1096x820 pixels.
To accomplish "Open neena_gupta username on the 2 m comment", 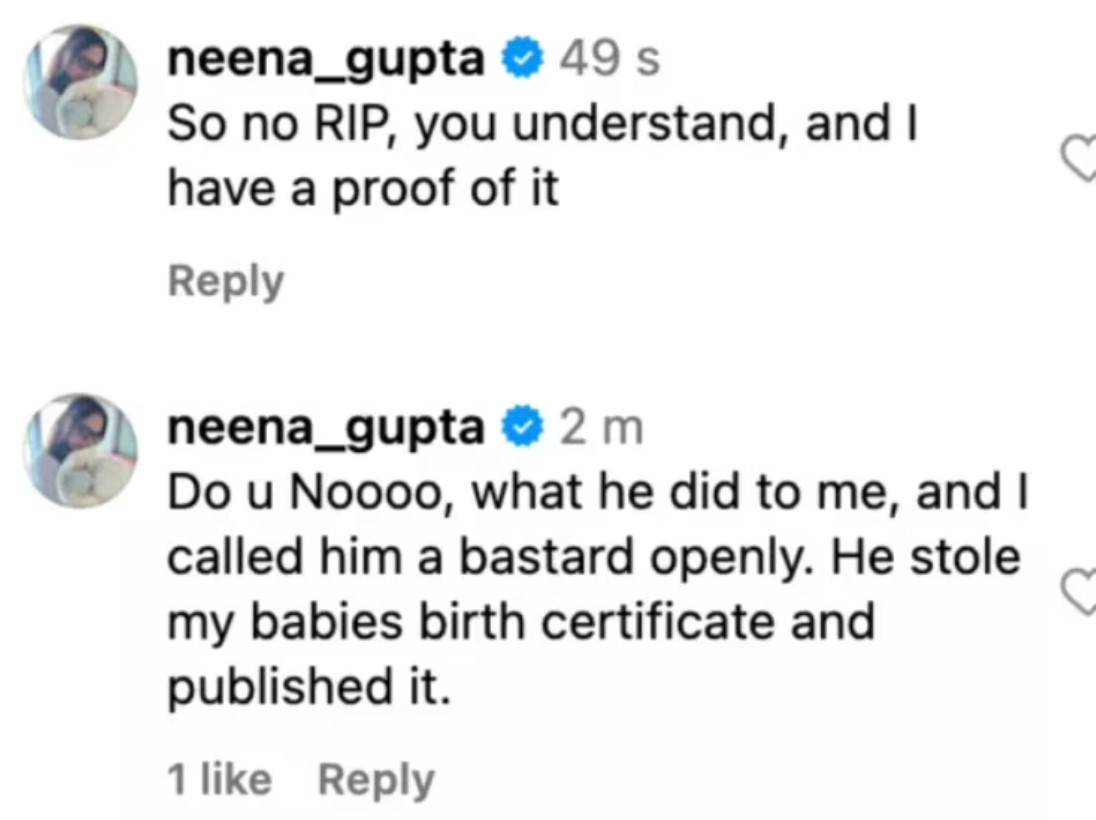I will click(x=327, y=430).
